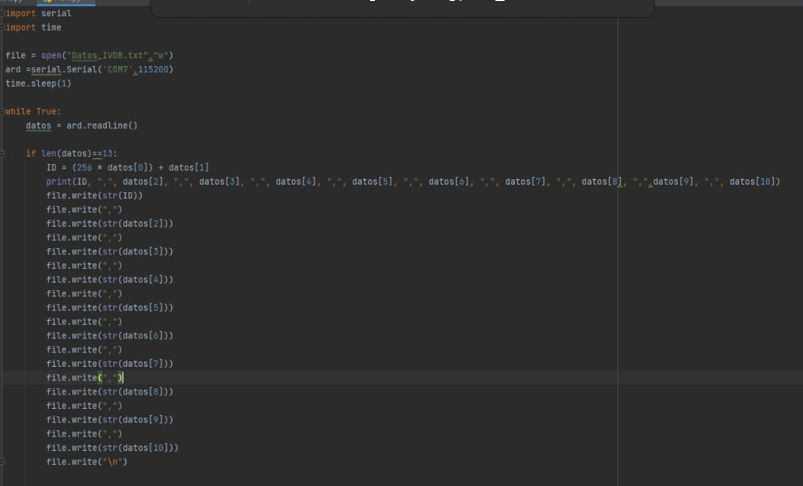Click the 'while True:' statement

[33, 112]
